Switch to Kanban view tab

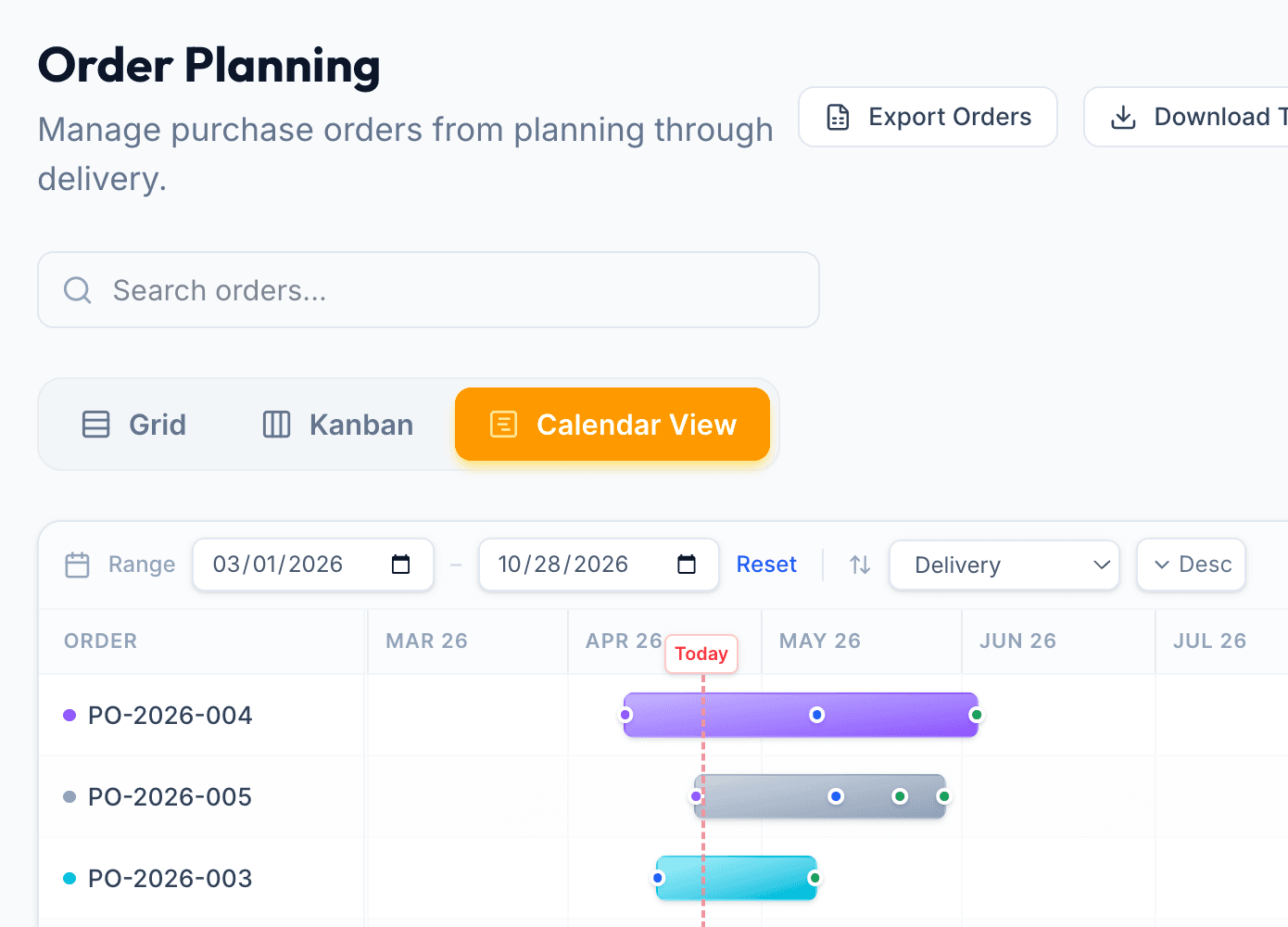pyautogui.click(x=338, y=425)
